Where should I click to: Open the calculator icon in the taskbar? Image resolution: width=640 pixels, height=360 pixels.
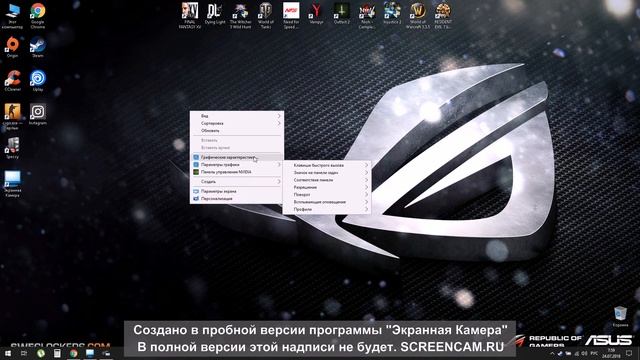tap(57, 353)
